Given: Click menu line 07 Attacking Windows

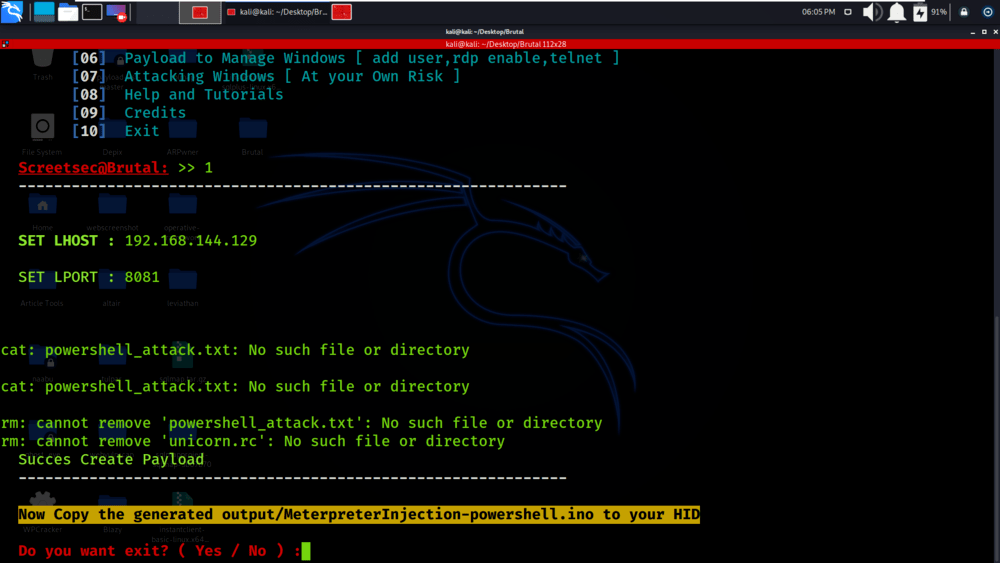Looking at the screenshot, I should tap(266, 77).
